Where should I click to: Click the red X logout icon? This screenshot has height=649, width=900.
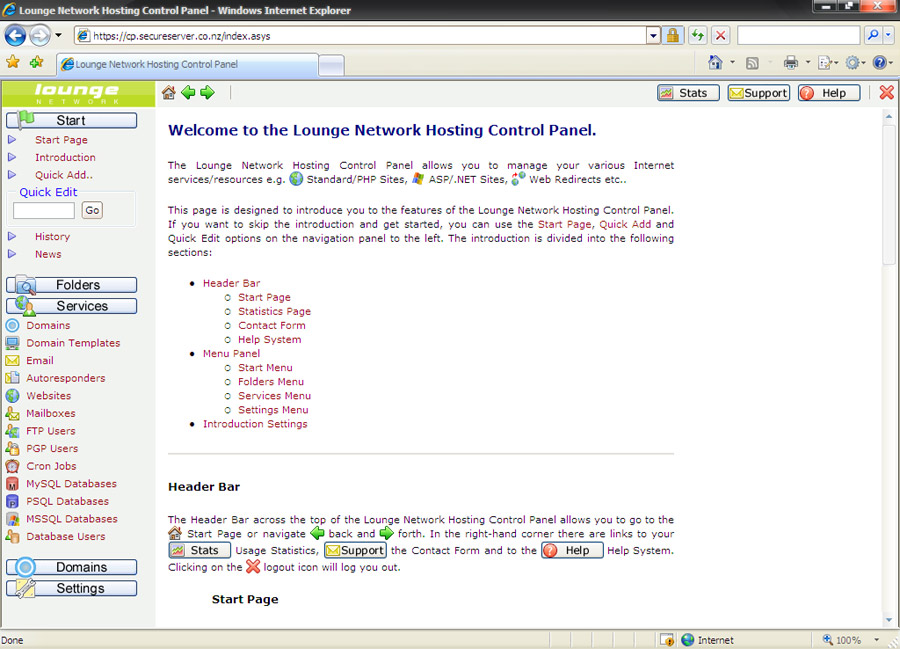pyautogui.click(x=886, y=93)
